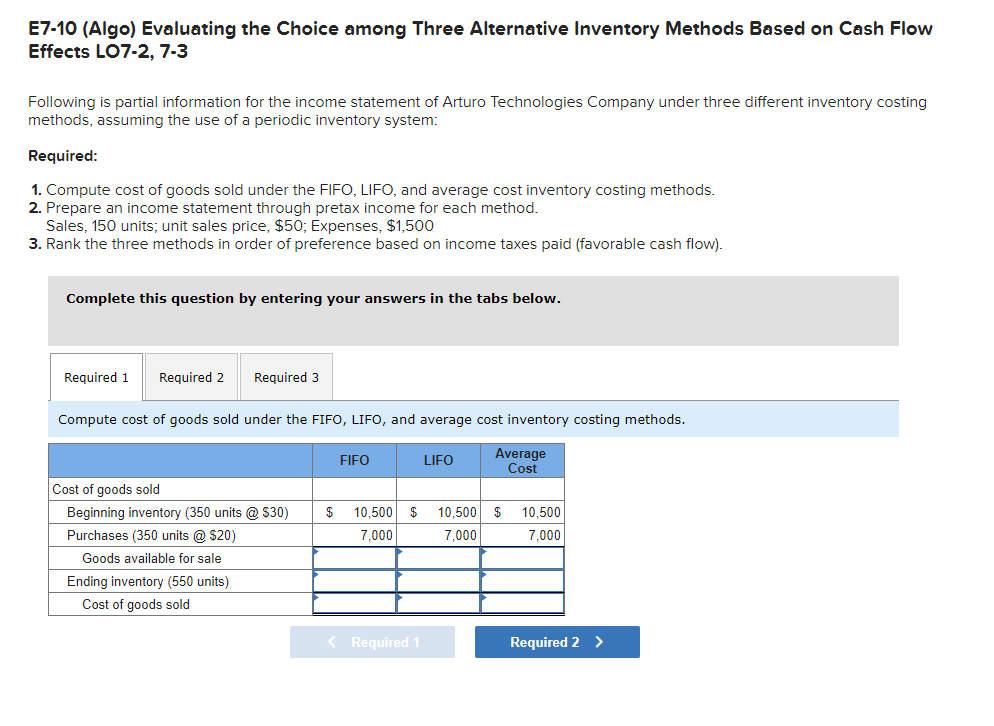Click the blue Required 2 navigation button

[x=557, y=641]
